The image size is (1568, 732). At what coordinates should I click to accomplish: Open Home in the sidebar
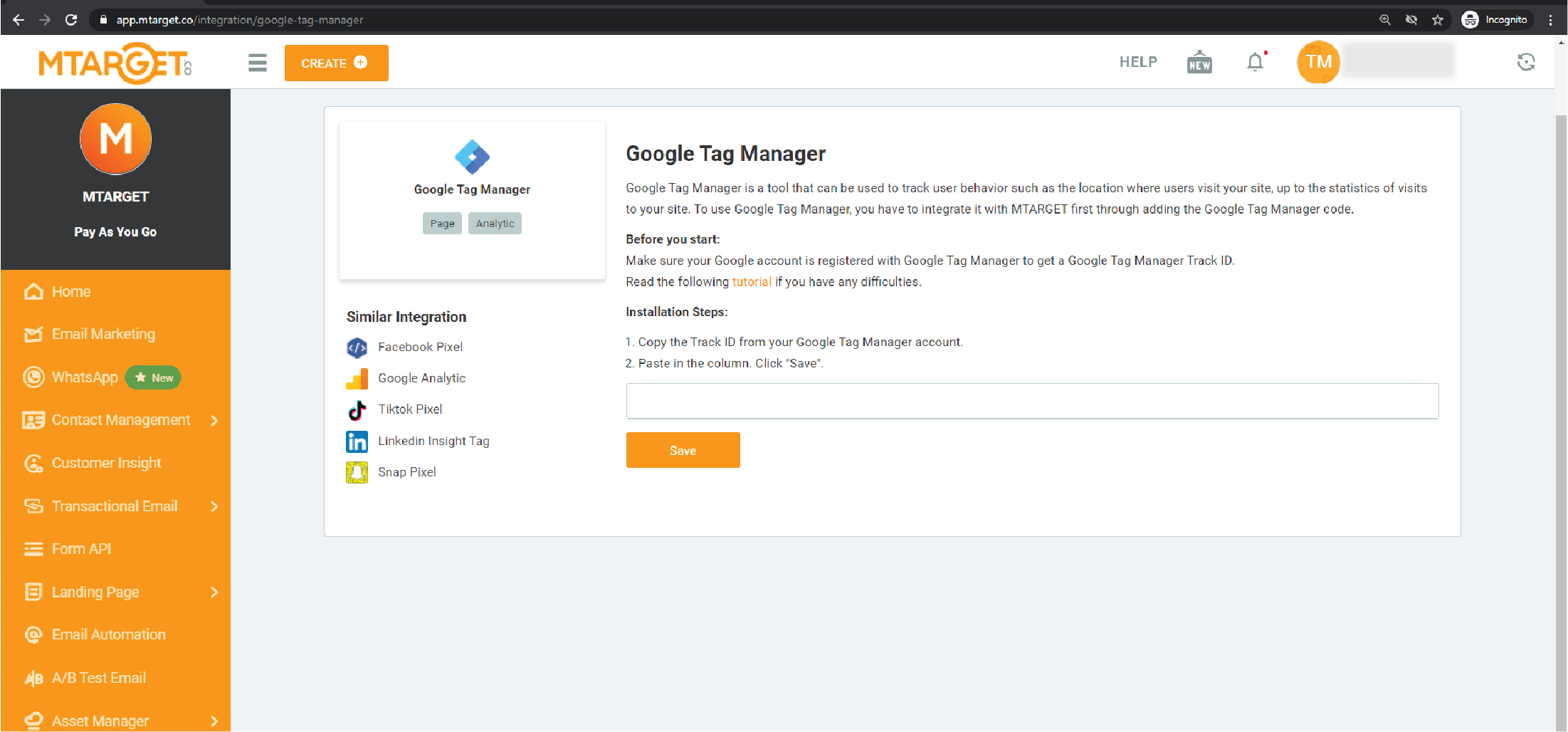pyautogui.click(x=71, y=292)
